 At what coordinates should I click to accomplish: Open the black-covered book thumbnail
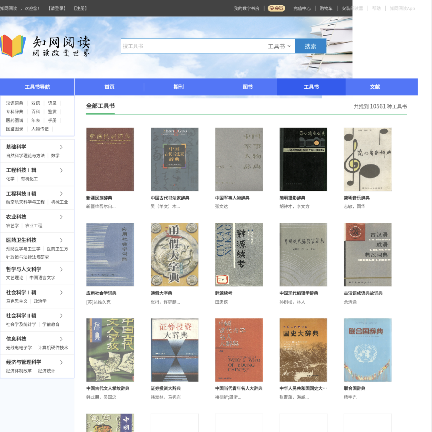pos(303,159)
